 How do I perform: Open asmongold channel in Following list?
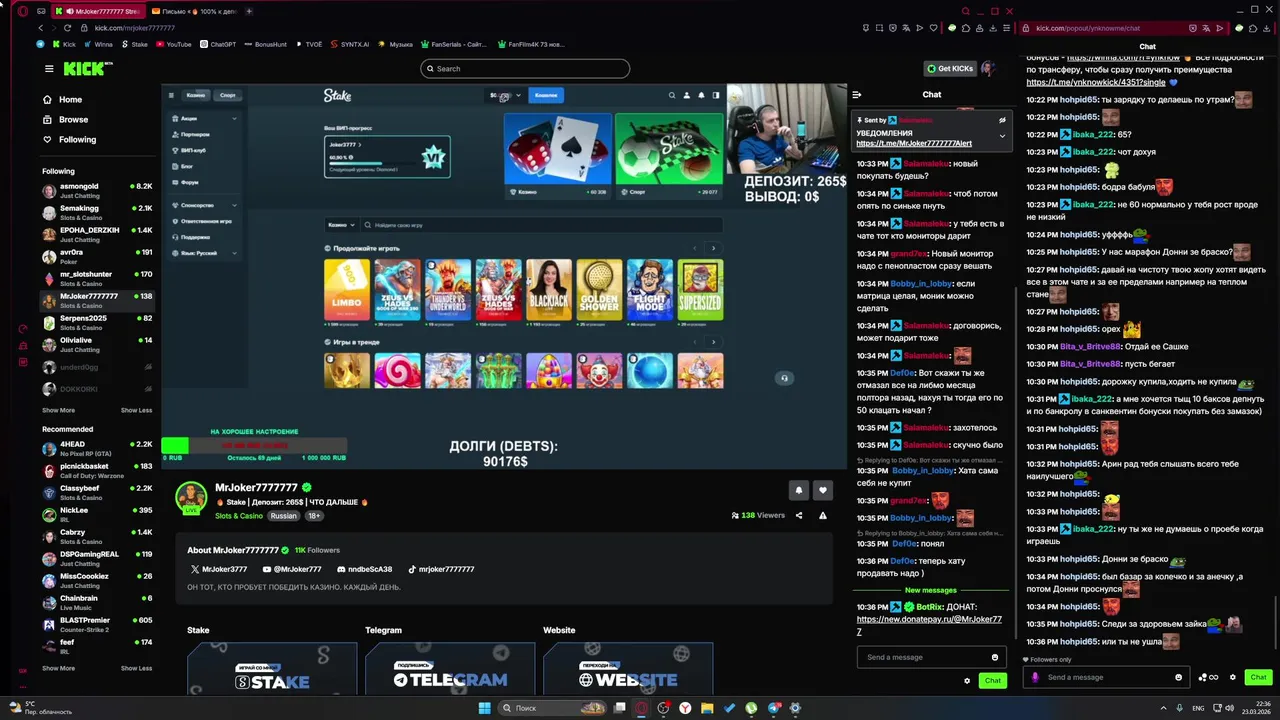click(x=96, y=190)
